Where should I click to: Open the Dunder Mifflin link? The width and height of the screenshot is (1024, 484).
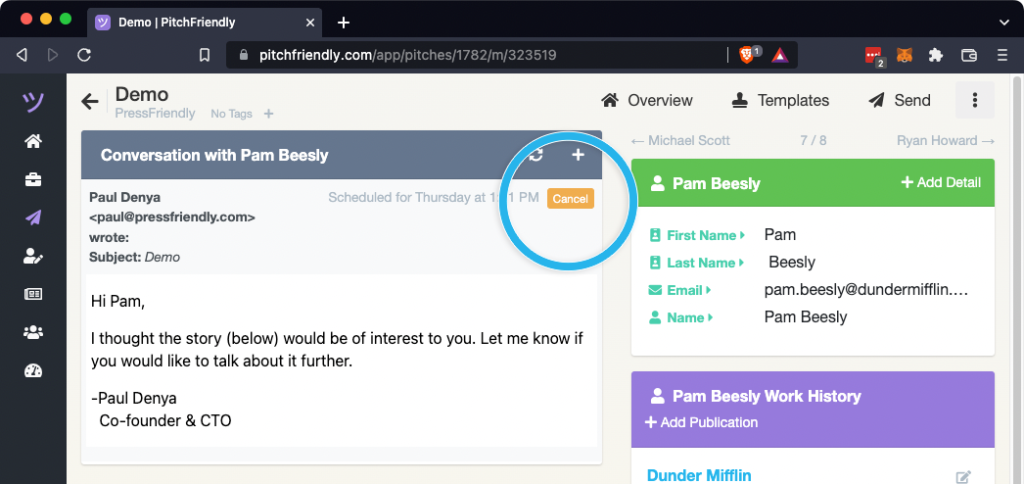699,476
